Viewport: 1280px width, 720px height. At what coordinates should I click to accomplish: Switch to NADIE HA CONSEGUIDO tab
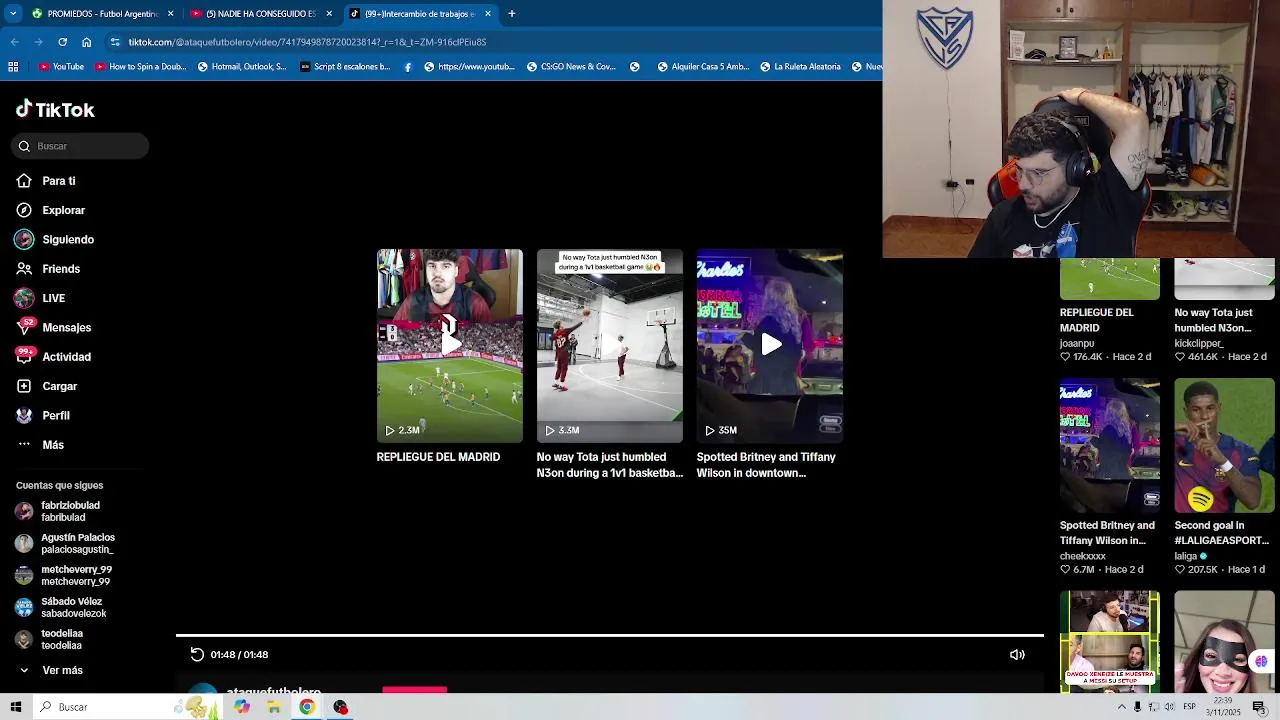pyautogui.click(x=260, y=14)
